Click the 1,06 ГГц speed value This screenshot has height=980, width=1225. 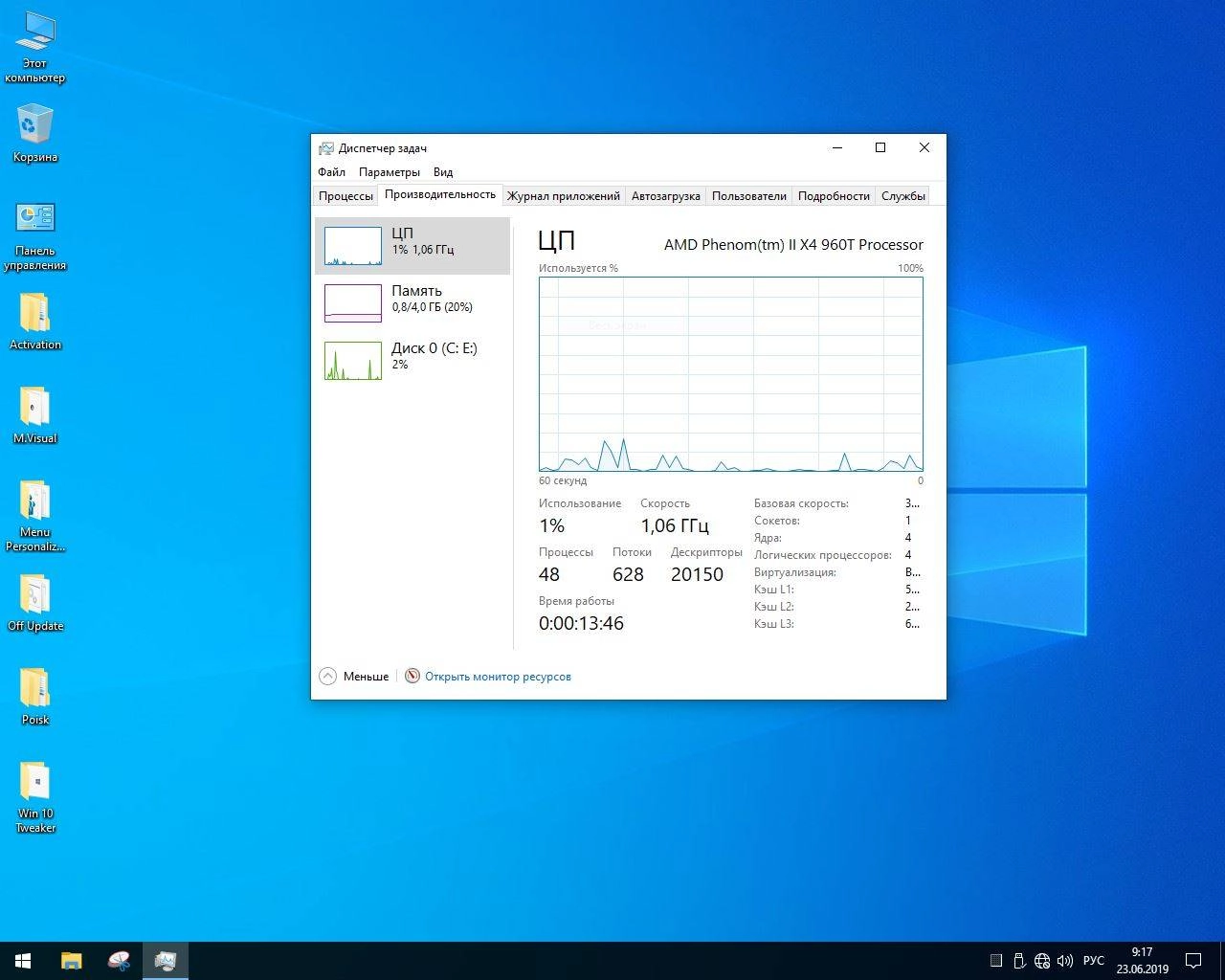click(675, 525)
